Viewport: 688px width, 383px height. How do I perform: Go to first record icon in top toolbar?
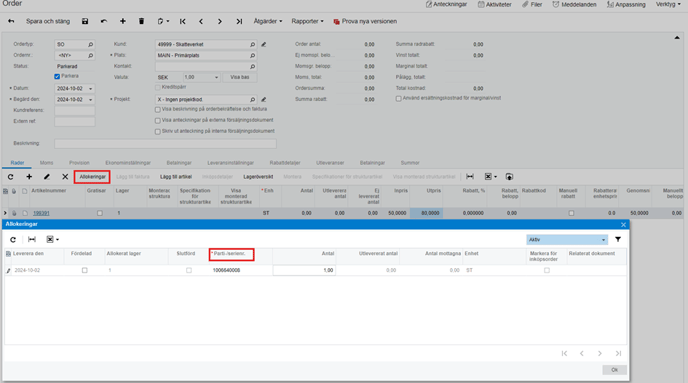point(183,21)
